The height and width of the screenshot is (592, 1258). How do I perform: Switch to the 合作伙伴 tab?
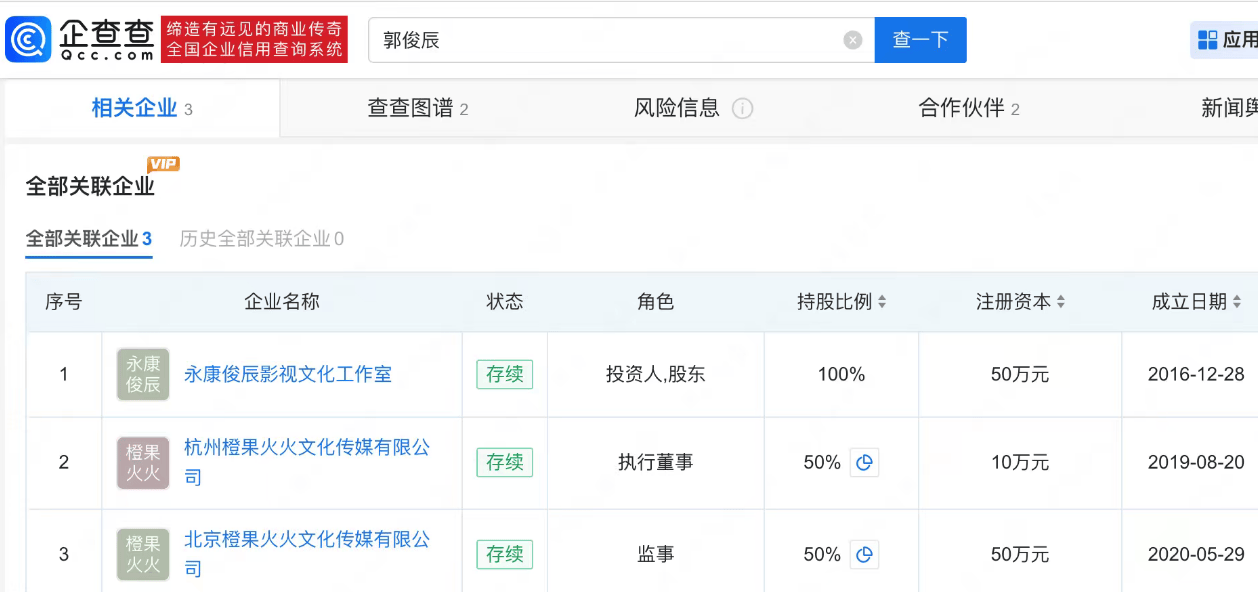tap(968, 109)
